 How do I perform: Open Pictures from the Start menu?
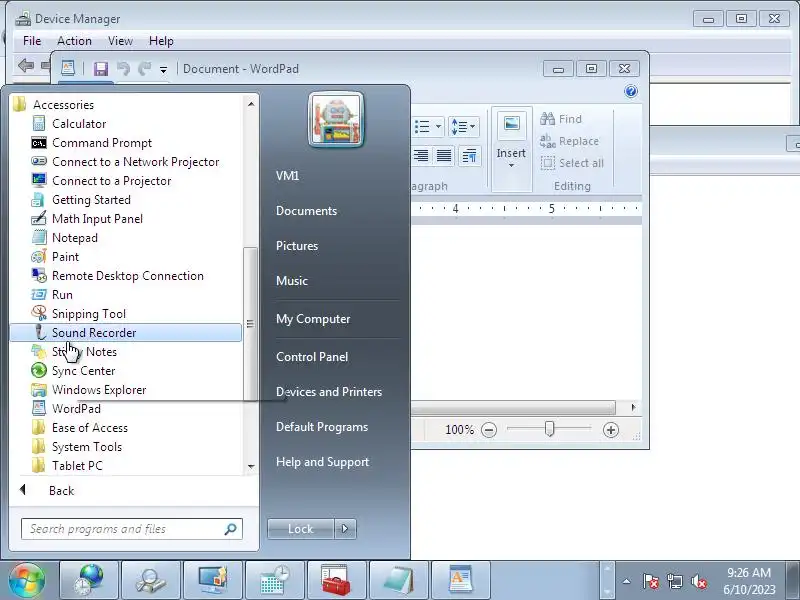coord(297,246)
